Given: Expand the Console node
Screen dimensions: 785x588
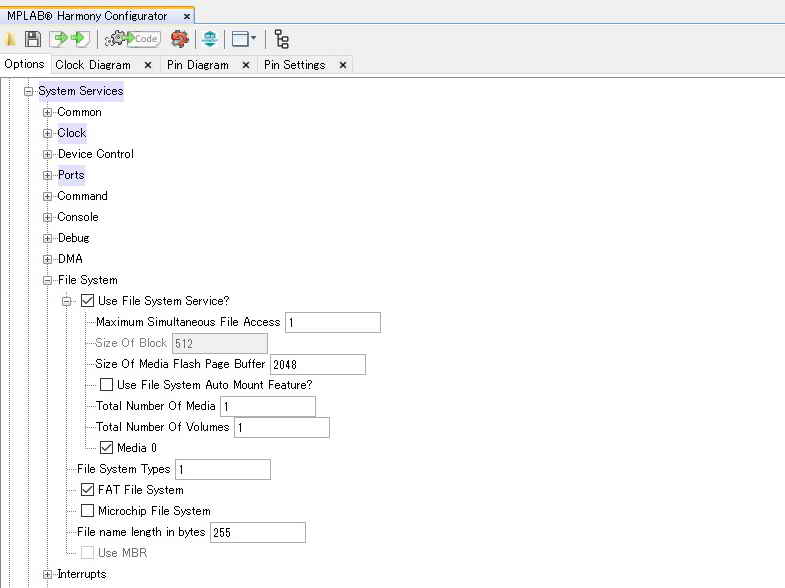Looking at the screenshot, I should (x=47, y=217).
